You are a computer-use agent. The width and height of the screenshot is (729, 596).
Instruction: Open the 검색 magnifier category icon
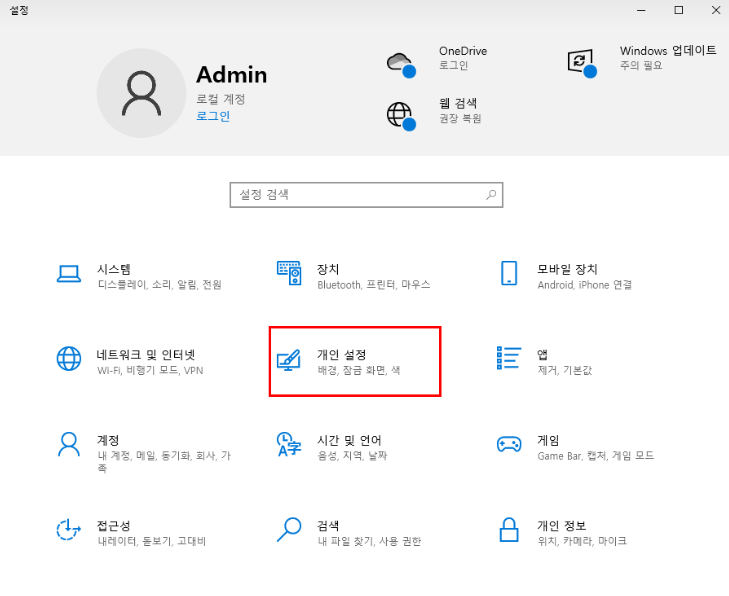coord(288,529)
